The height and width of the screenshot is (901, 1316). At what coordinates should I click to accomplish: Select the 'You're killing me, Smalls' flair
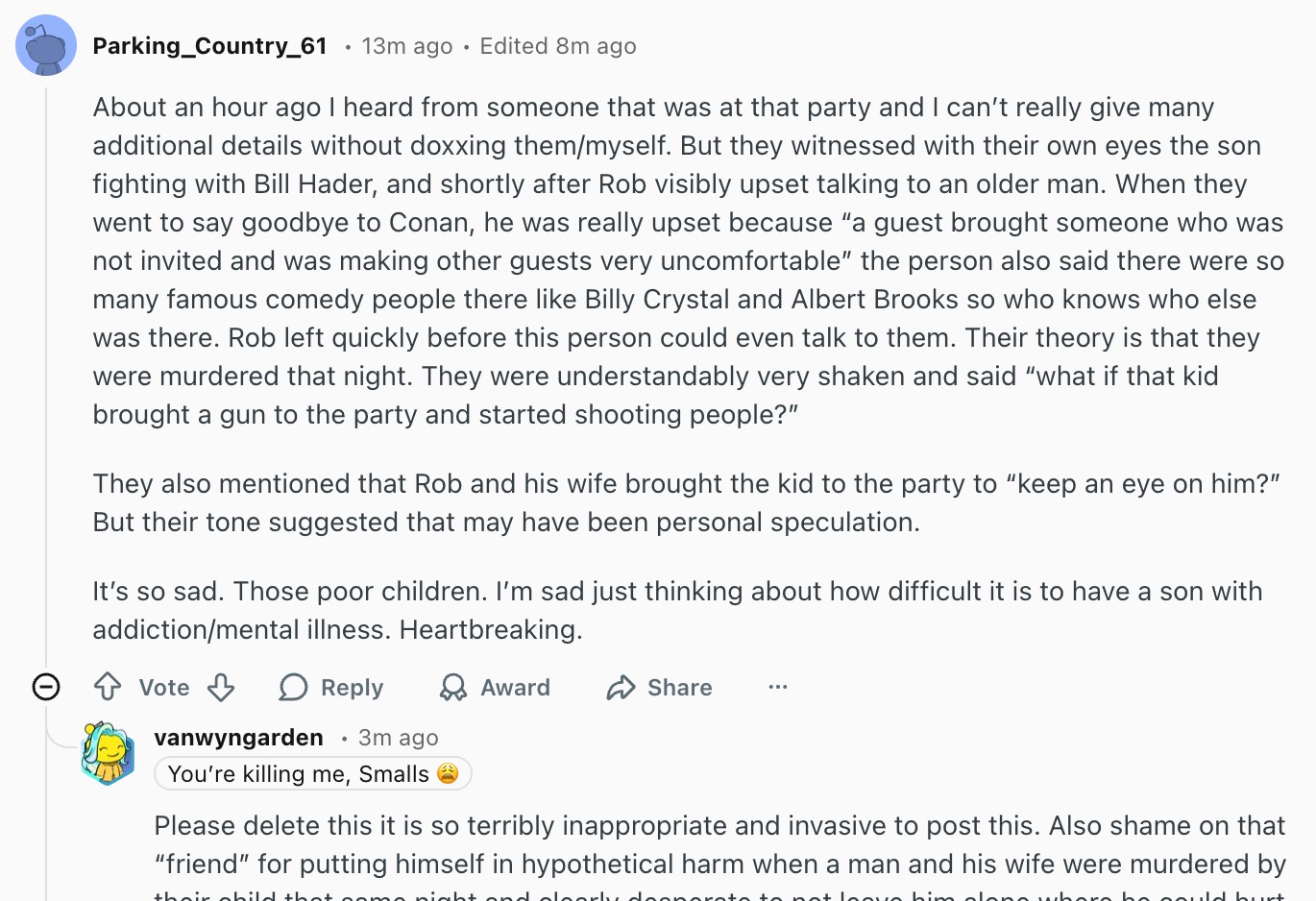pyautogui.click(x=313, y=774)
